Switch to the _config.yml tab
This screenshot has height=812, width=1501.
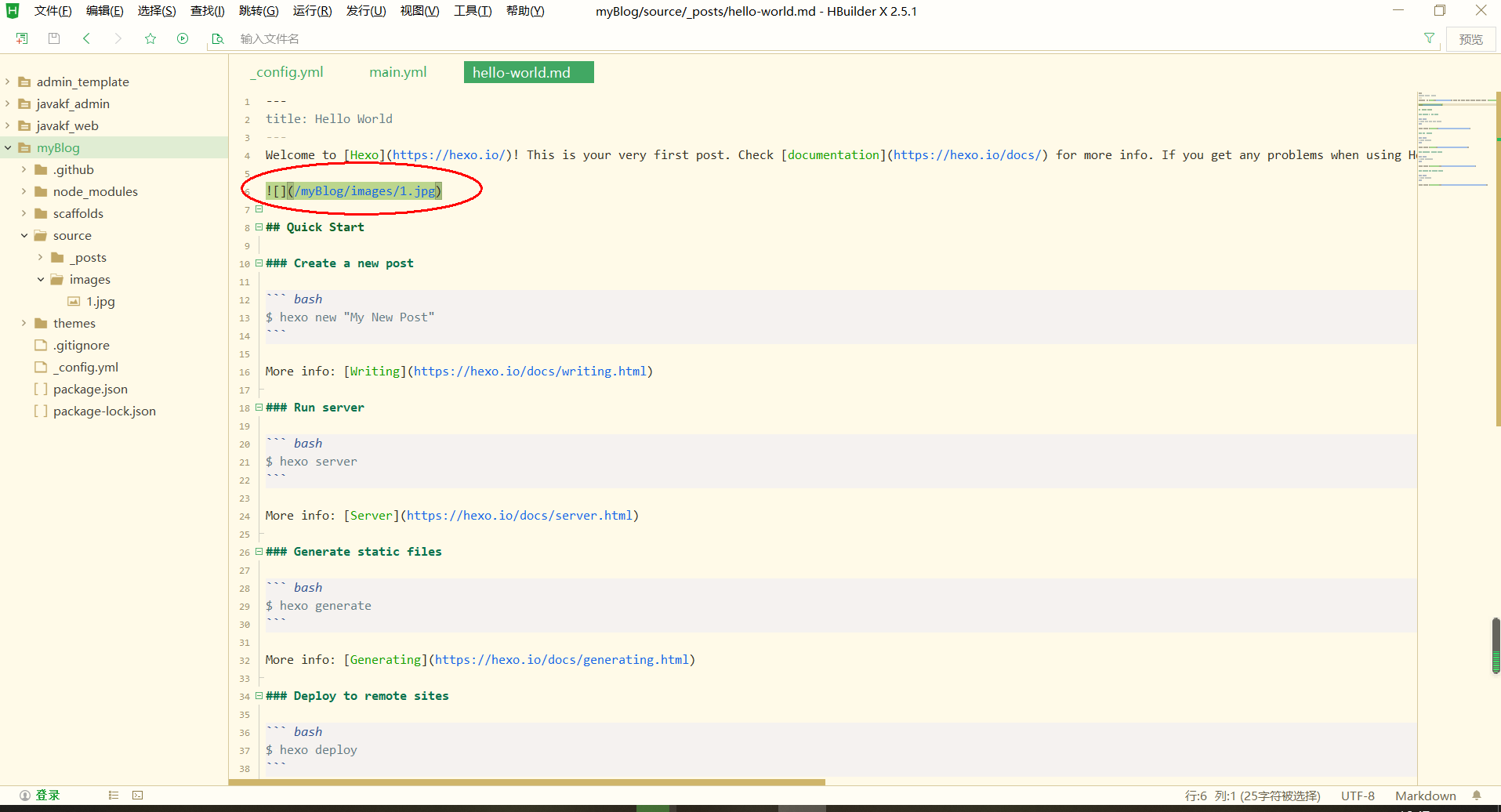(287, 72)
